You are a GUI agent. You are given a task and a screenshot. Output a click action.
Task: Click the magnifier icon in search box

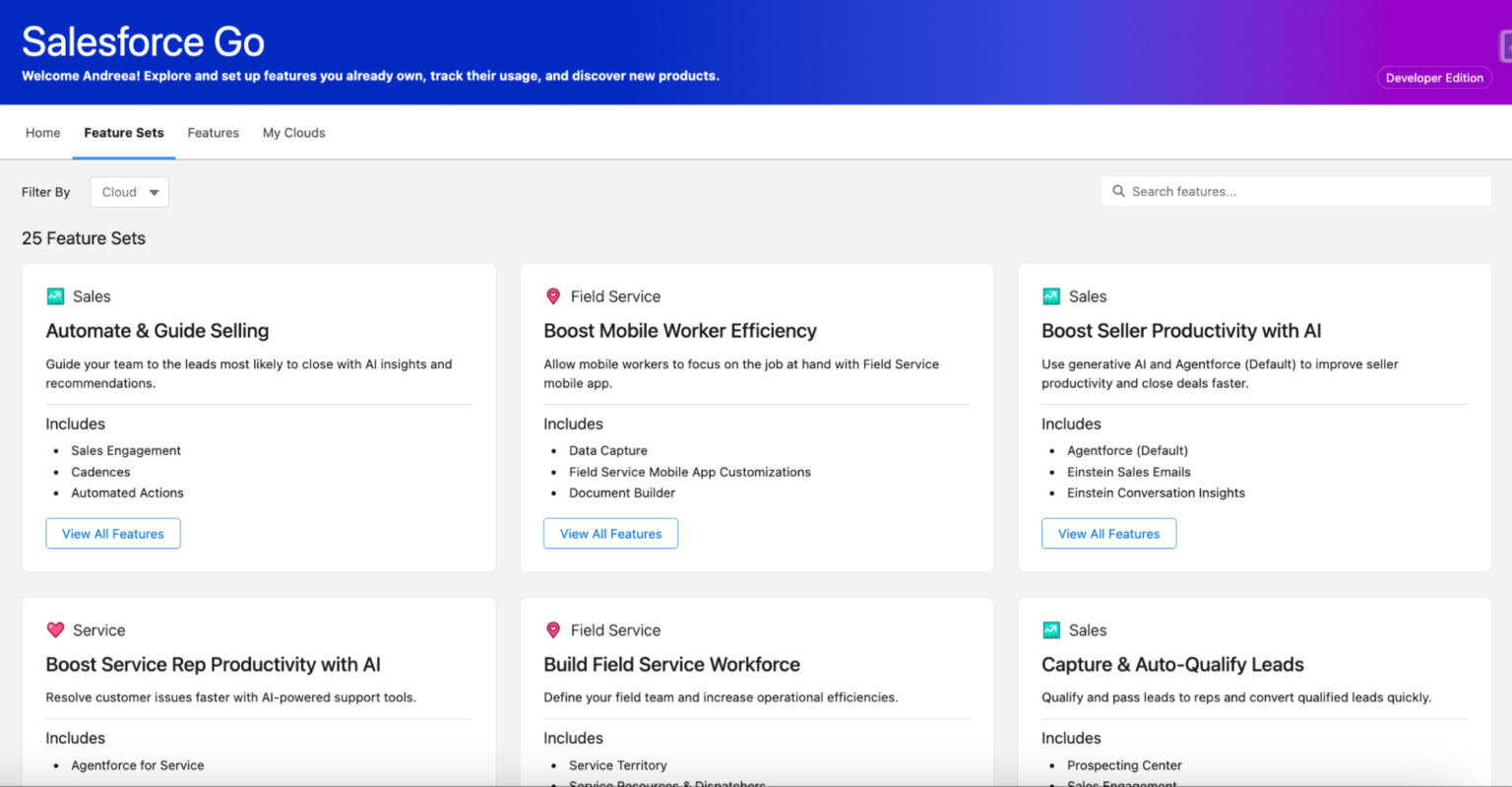1118,191
